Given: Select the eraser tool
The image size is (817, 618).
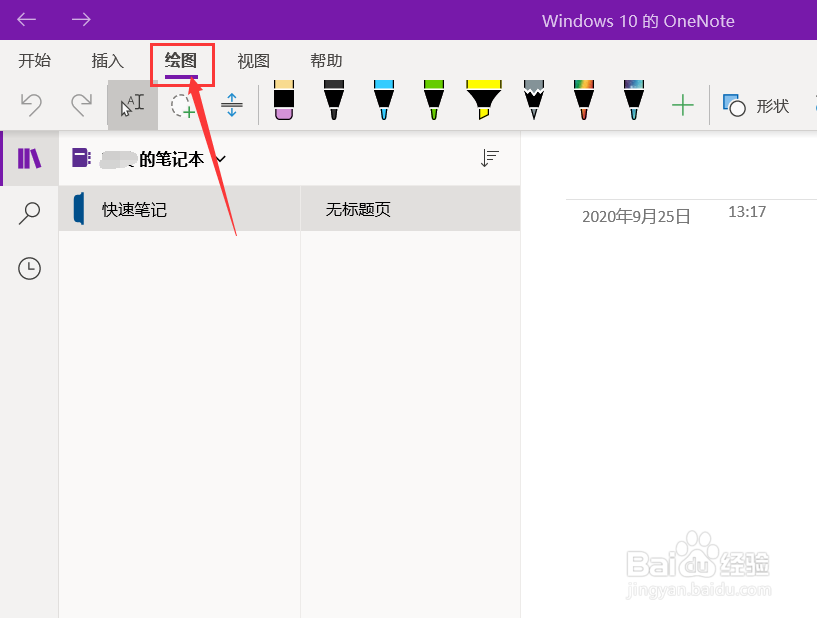Looking at the screenshot, I should click(x=283, y=100).
